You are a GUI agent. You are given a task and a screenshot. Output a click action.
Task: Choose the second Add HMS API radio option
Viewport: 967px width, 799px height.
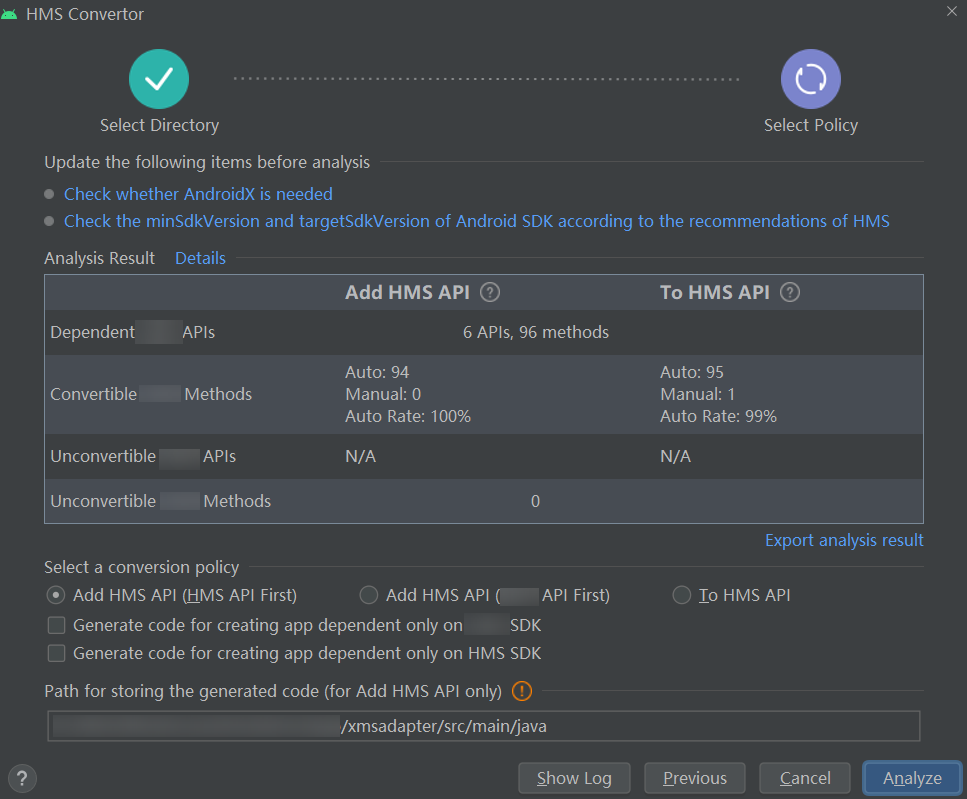click(369, 596)
